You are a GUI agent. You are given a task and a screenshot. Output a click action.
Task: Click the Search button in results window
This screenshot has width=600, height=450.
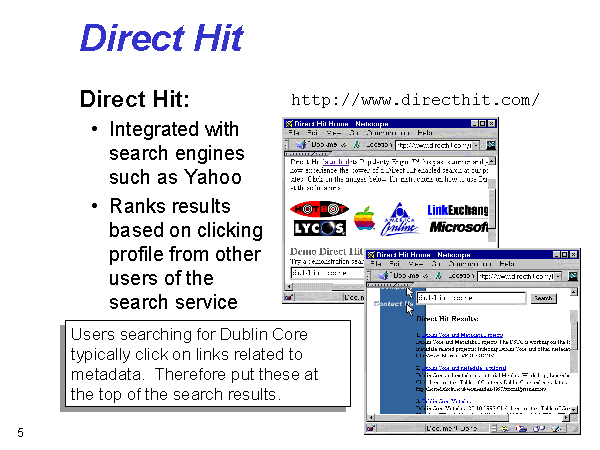point(544,298)
